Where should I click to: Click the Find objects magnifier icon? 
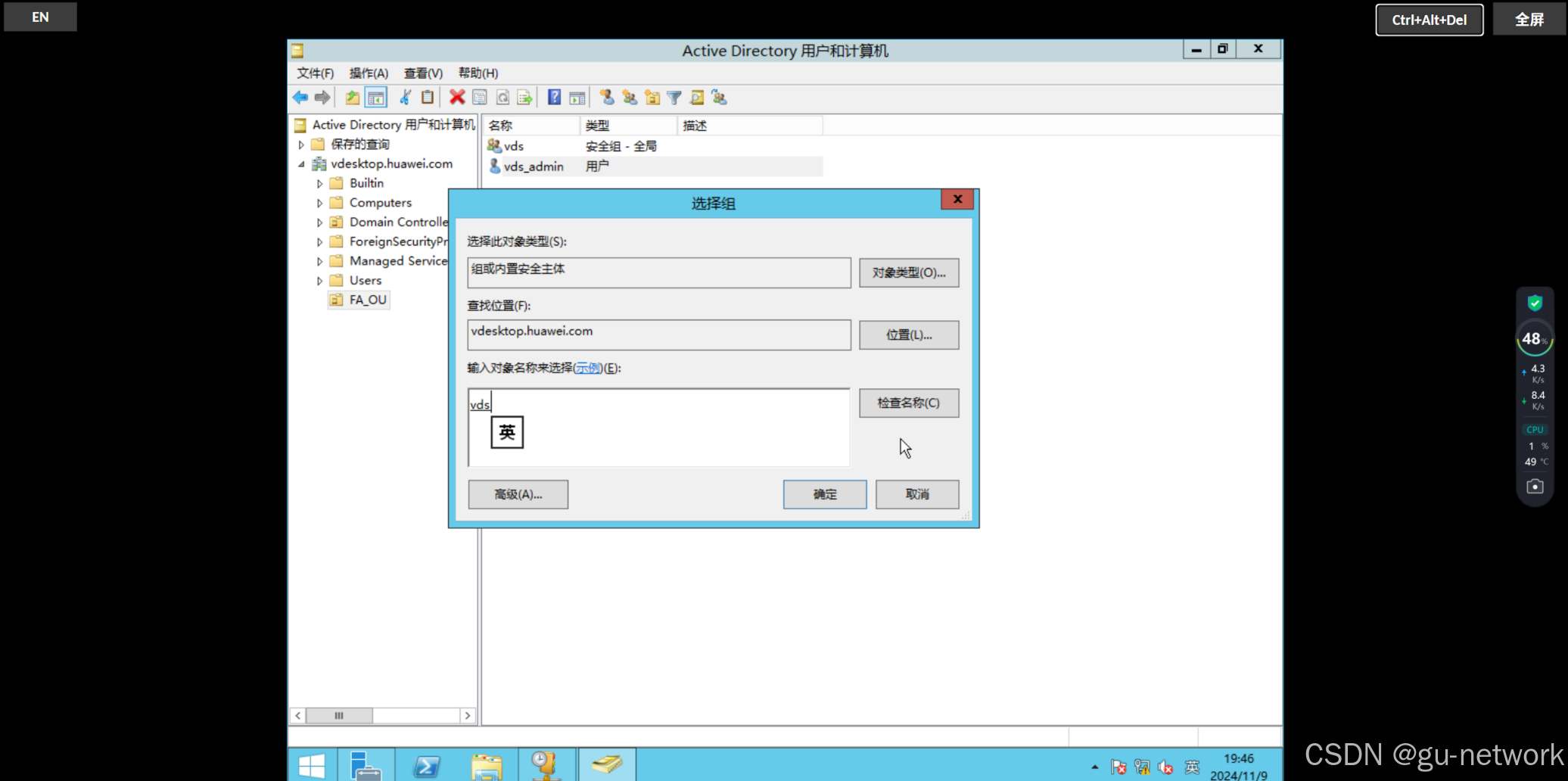click(x=697, y=98)
